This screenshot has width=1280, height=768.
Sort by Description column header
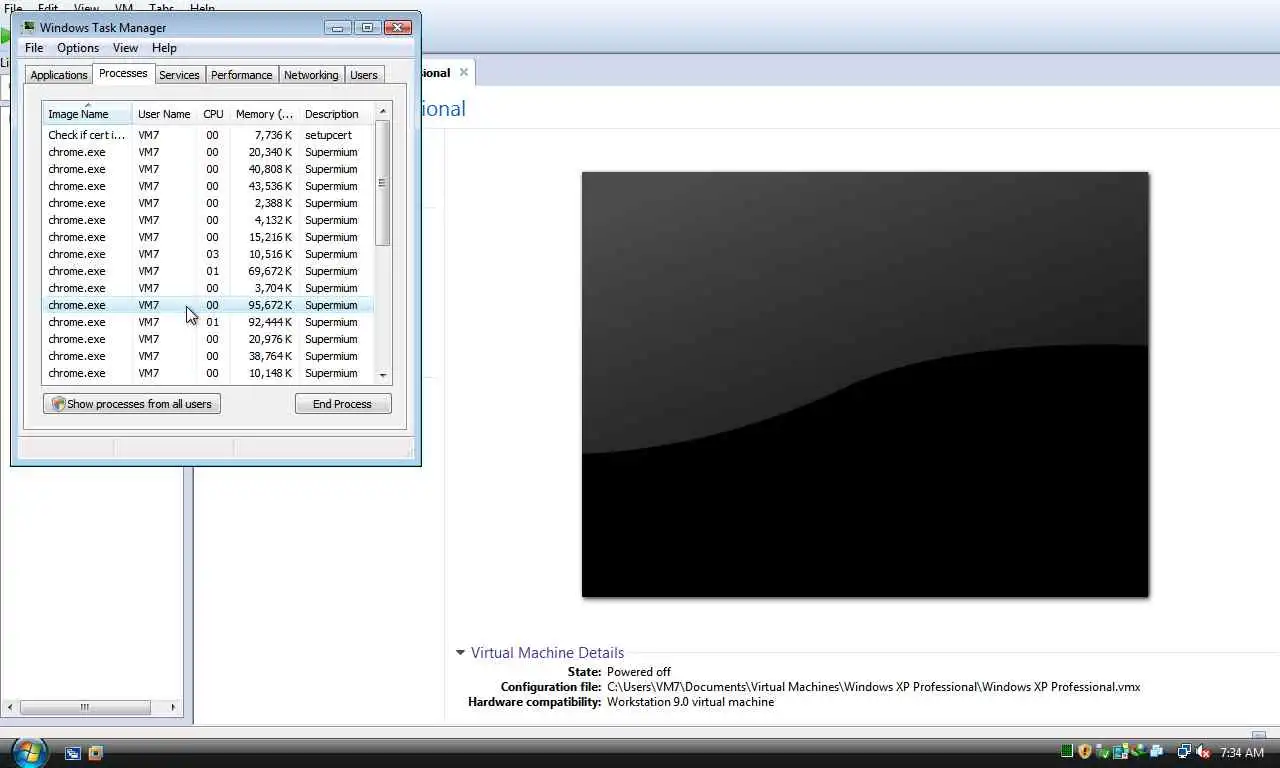point(336,114)
